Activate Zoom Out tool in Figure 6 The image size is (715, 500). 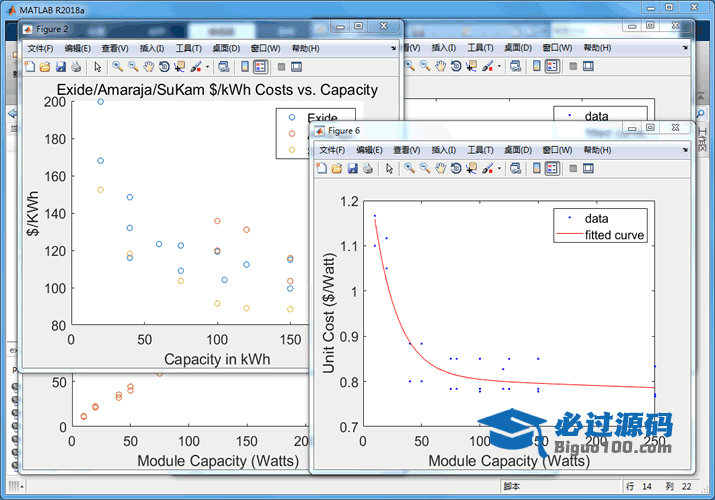click(425, 169)
